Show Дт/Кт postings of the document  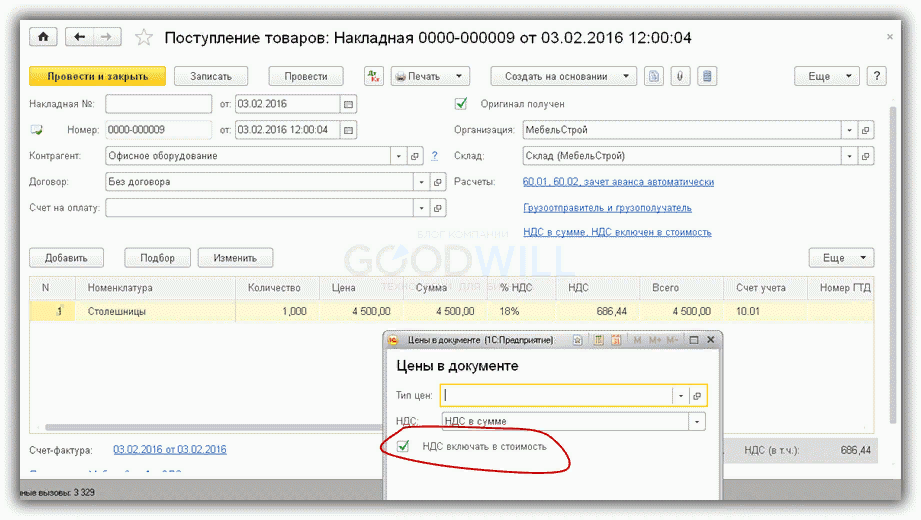tap(374, 76)
